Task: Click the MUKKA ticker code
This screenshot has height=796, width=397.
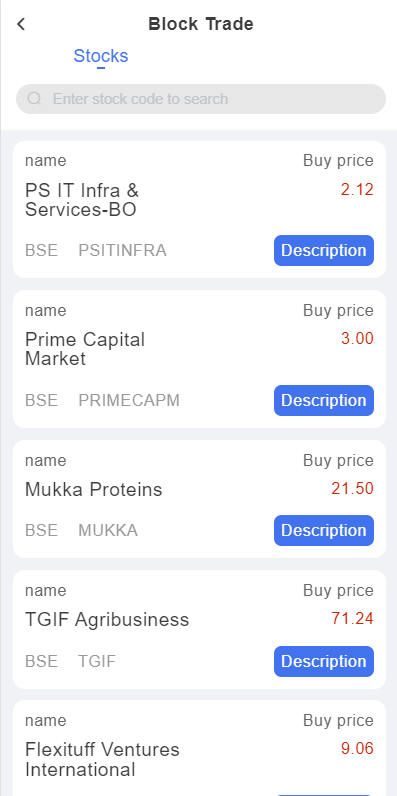Action: coord(108,530)
